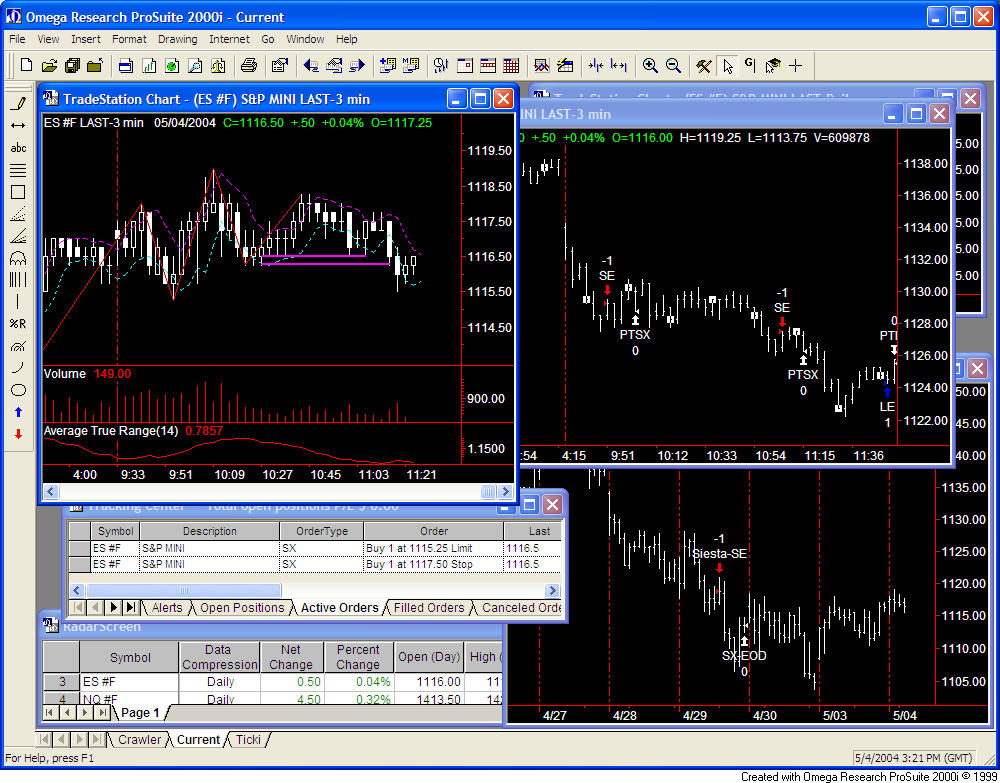Viewport: 1000px width, 783px height.
Task: Select the horizontal double-arrow drawing tool
Action: pyautogui.click(x=18, y=126)
